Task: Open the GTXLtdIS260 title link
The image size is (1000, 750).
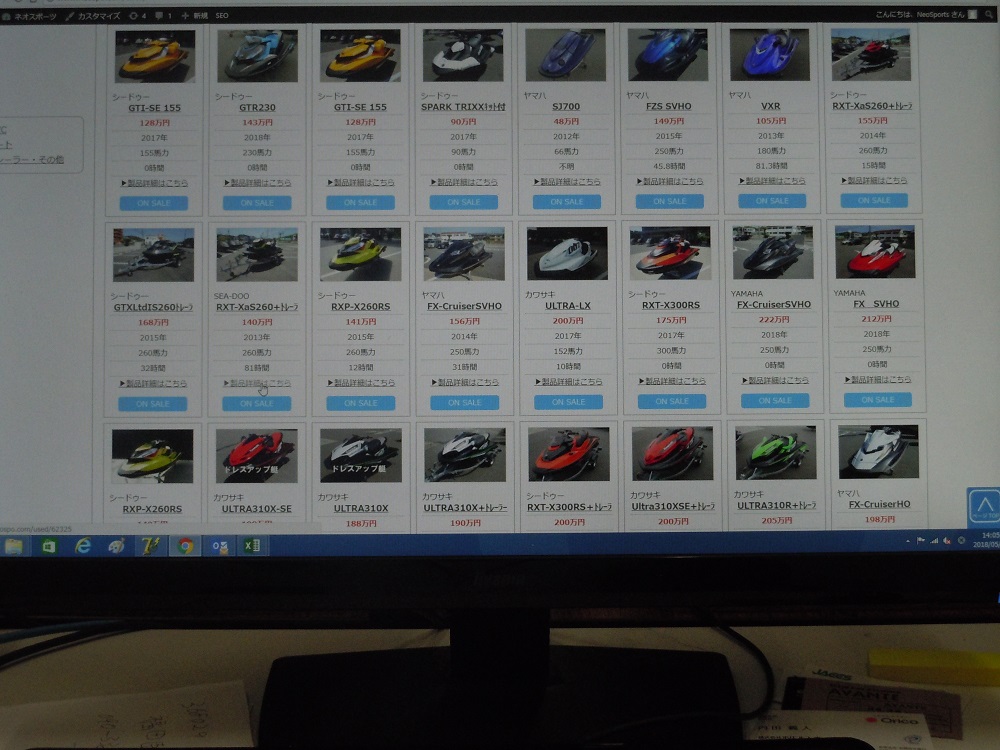Action: 153,307
